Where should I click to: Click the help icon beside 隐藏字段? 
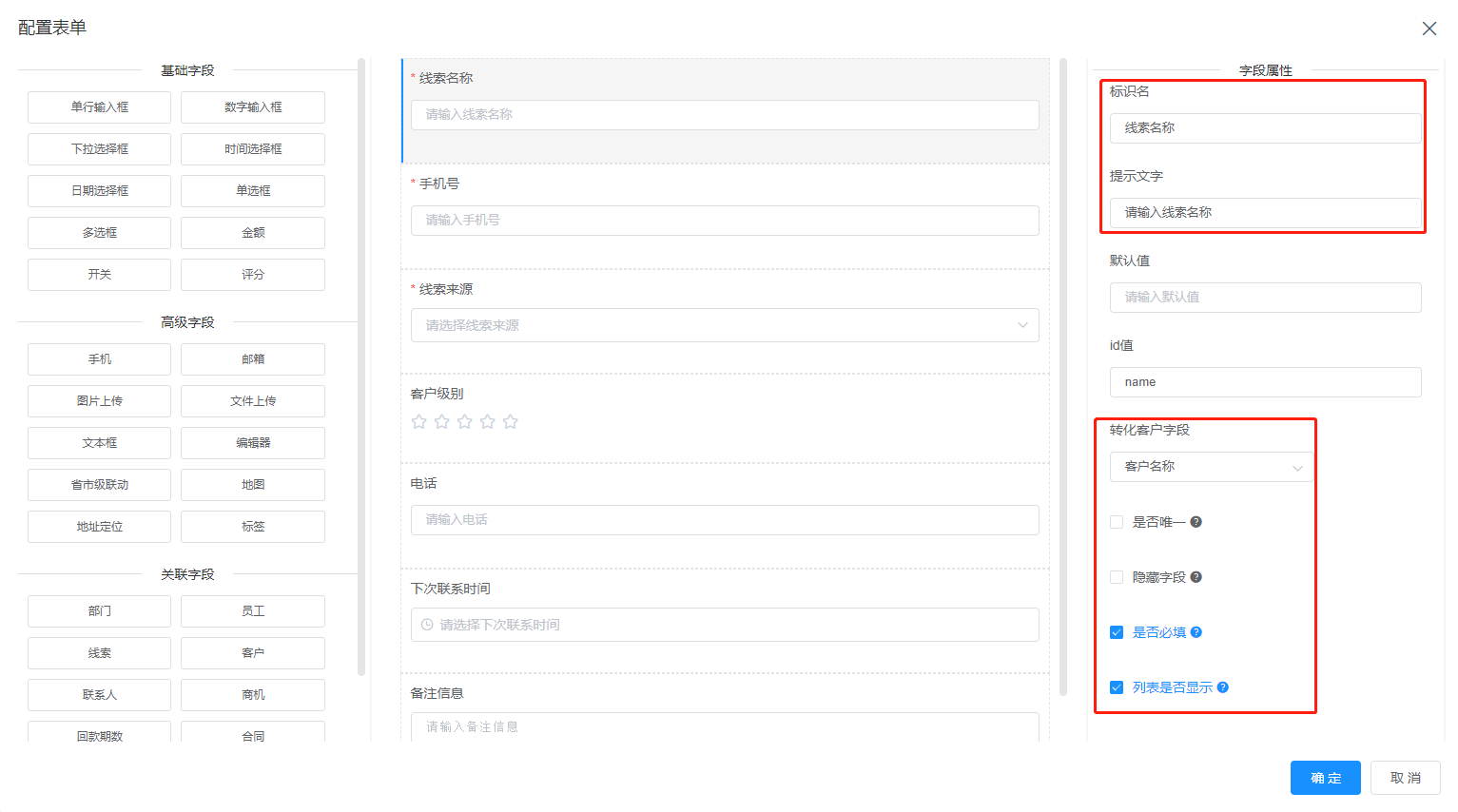(1196, 577)
